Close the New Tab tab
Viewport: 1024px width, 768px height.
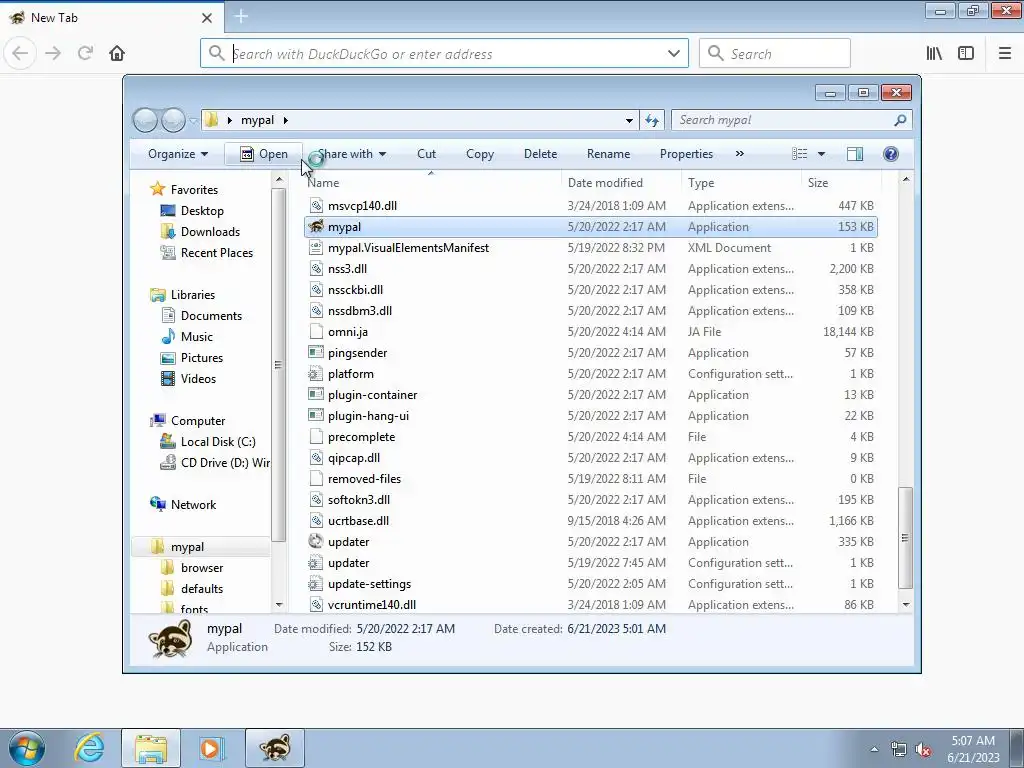pyautogui.click(x=206, y=18)
